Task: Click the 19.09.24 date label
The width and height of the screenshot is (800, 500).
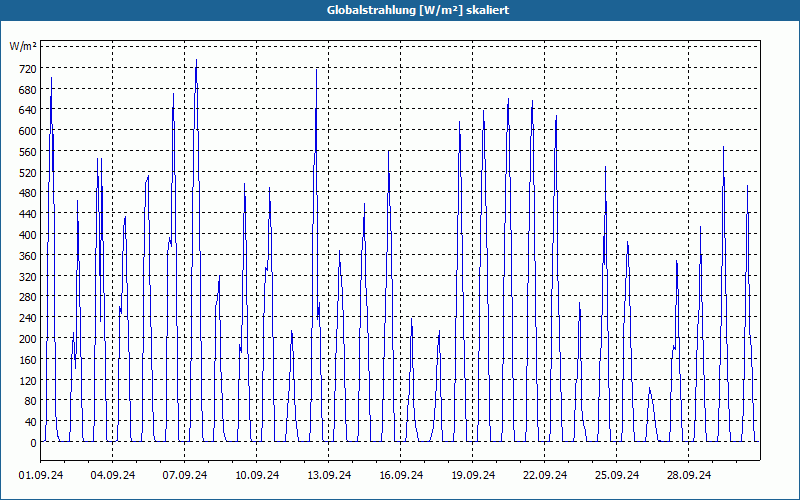Action: coord(472,475)
